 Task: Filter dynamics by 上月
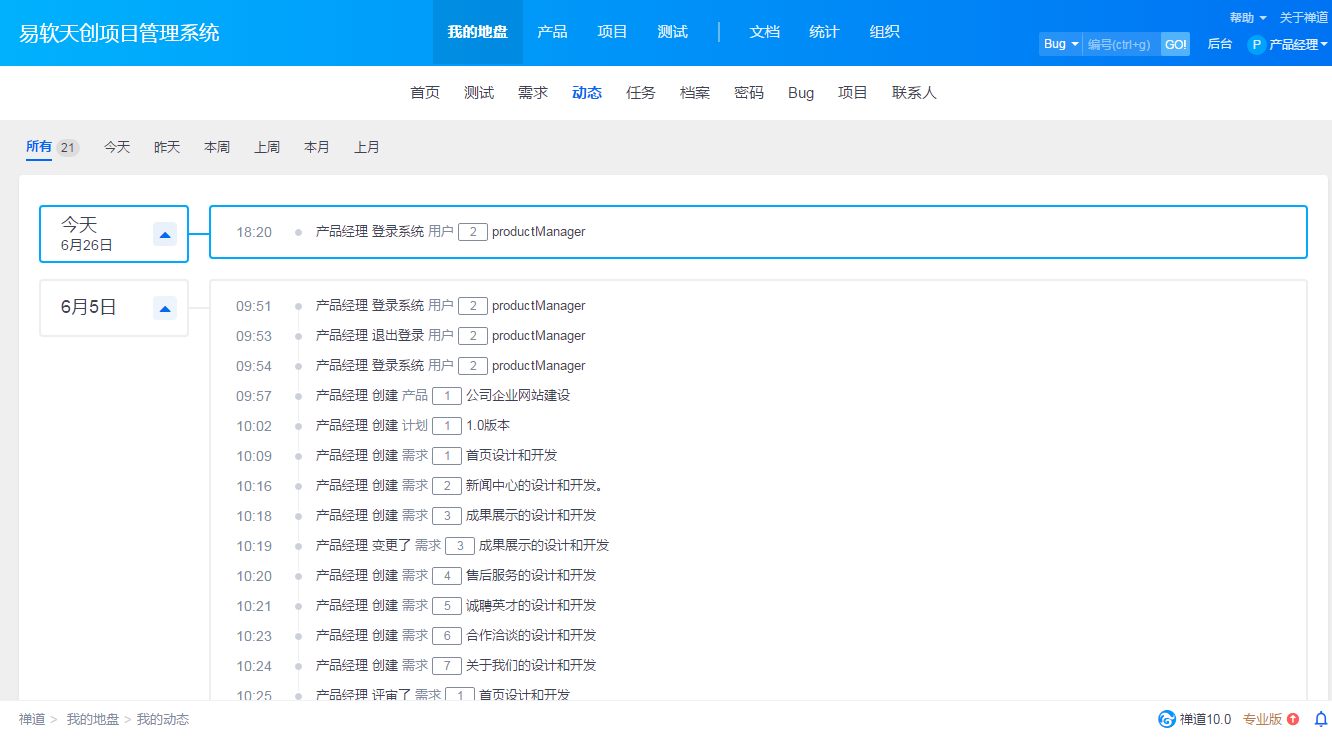(x=367, y=147)
